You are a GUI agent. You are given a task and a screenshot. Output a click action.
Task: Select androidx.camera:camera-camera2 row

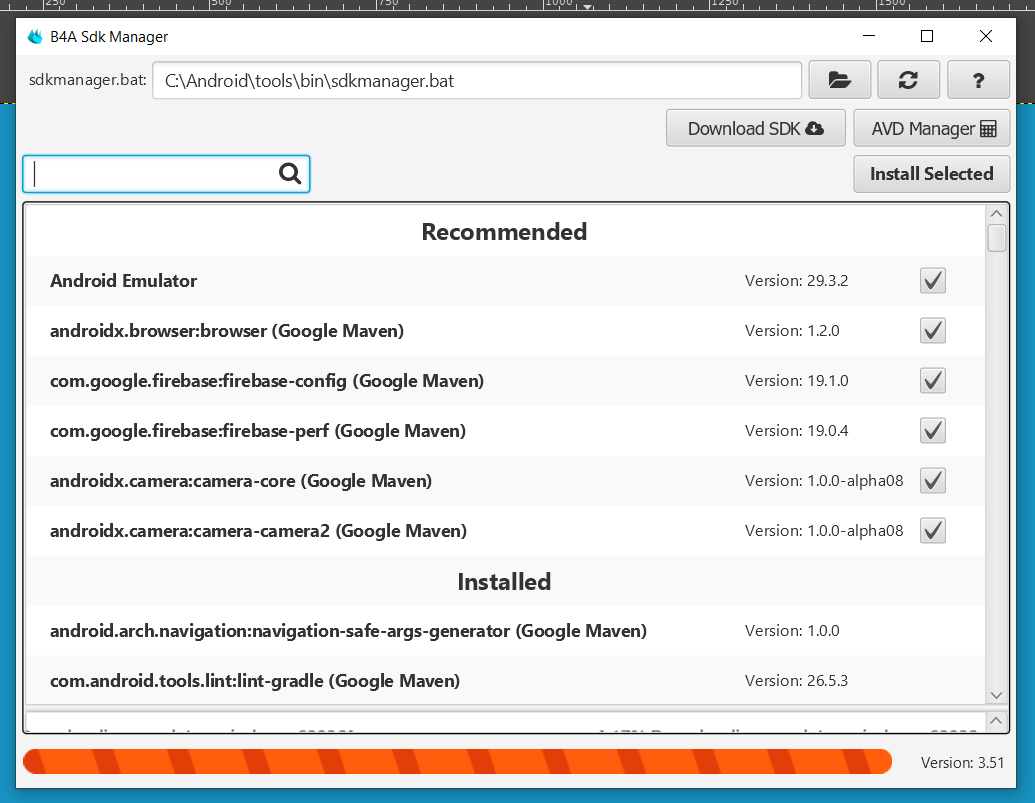pyautogui.click(x=505, y=530)
